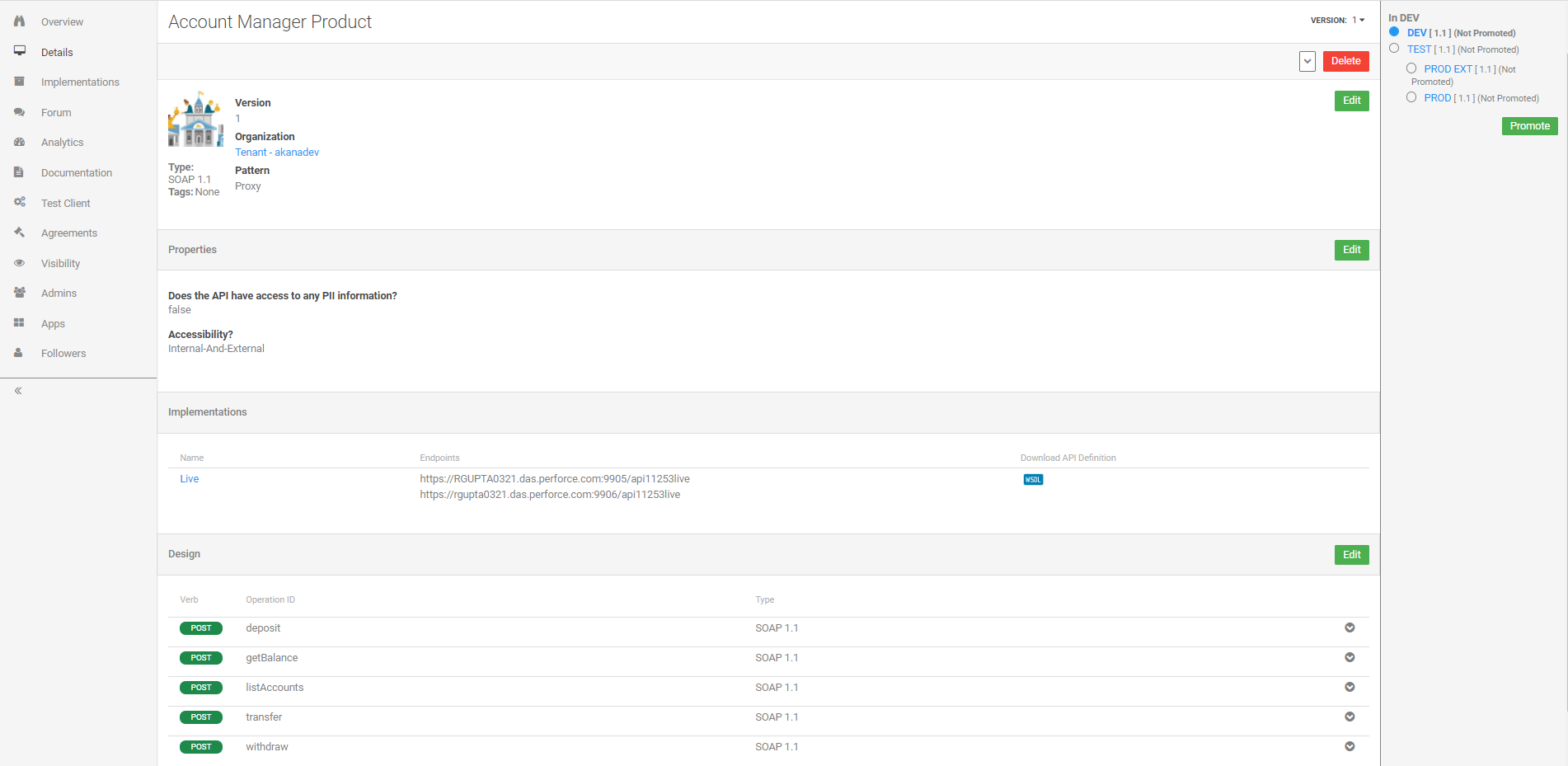Select the PROD environment radio button
1568x766 pixels.
[1411, 96]
